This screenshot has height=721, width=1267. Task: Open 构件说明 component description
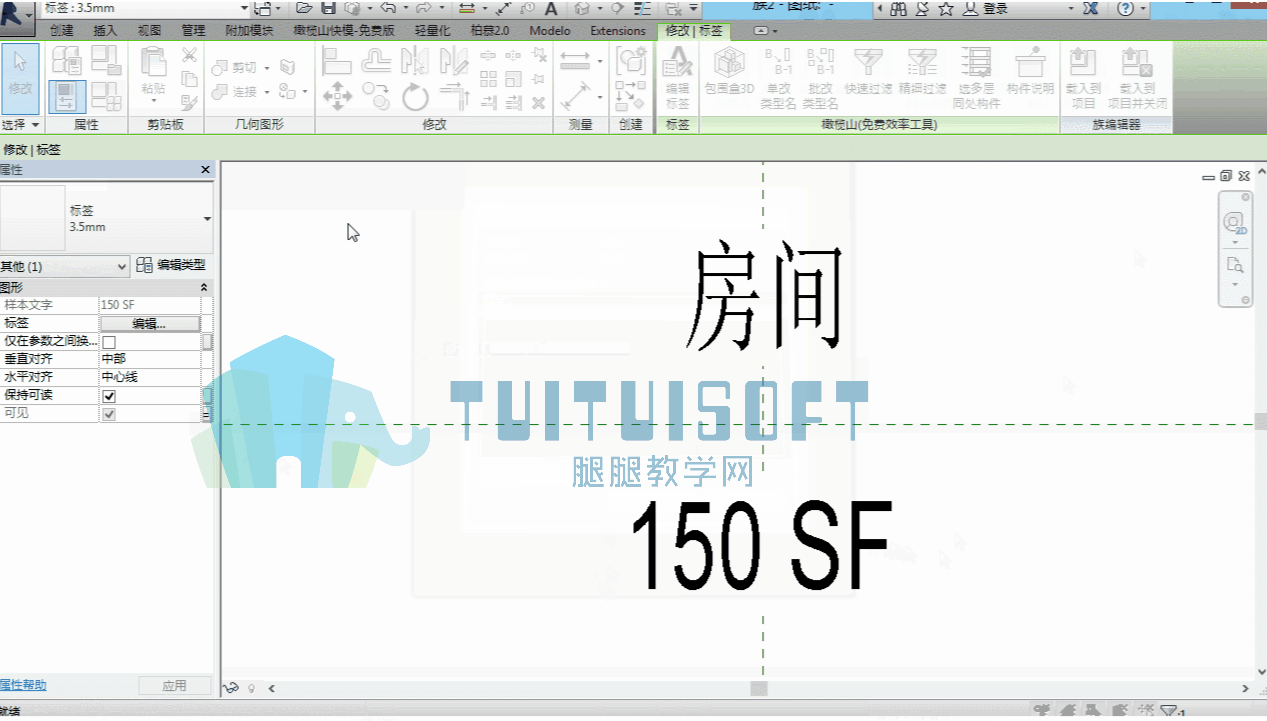coord(1030,72)
